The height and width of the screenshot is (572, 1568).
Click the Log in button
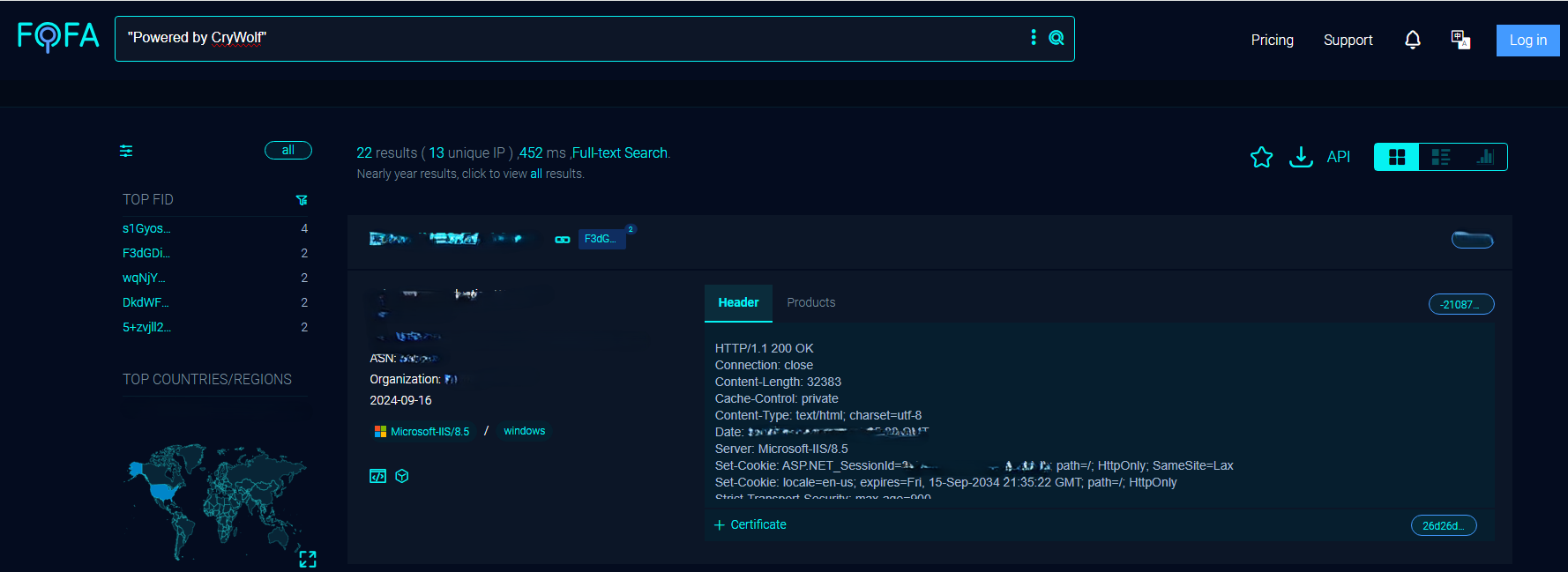(x=1527, y=41)
